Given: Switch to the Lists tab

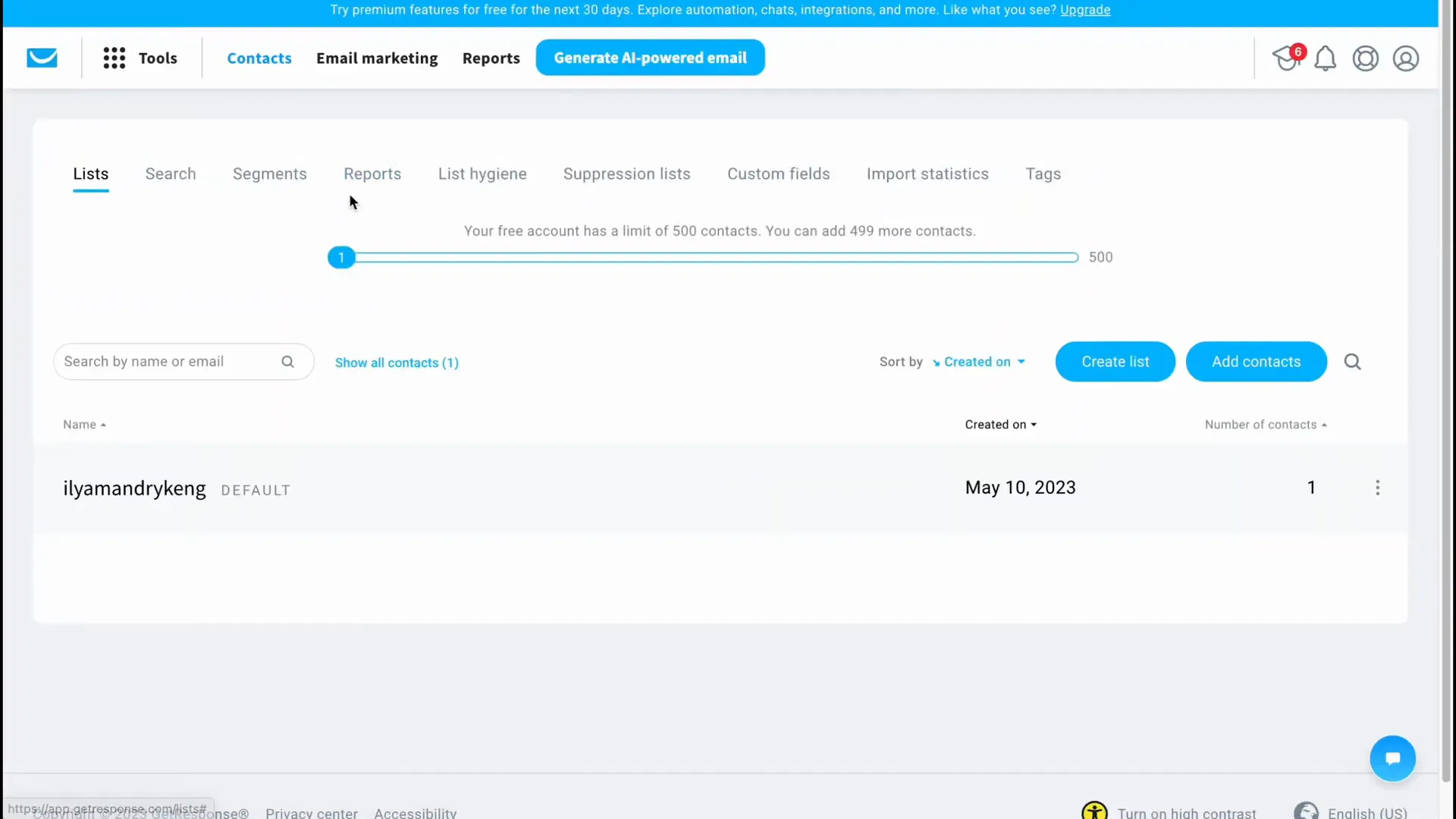Looking at the screenshot, I should pos(91,174).
